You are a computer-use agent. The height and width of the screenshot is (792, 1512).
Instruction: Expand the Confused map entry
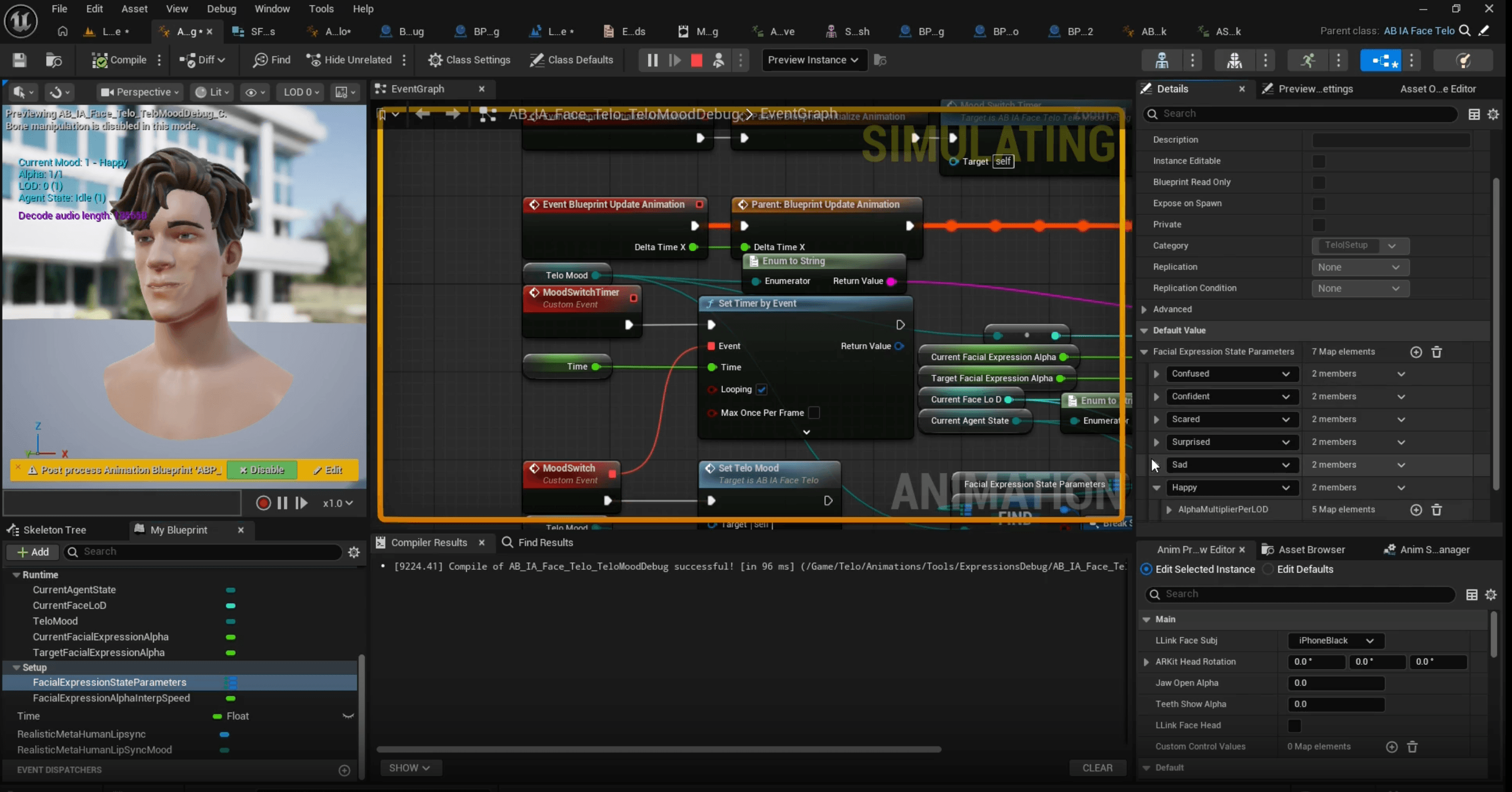tap(1156, 374)
